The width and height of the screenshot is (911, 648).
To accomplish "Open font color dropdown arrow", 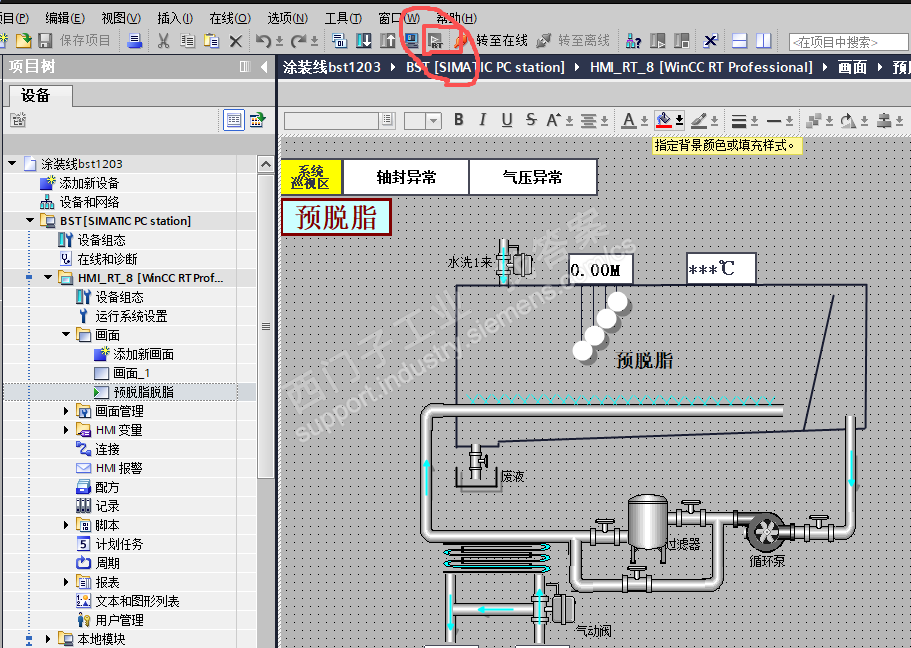I will point(644,121).
